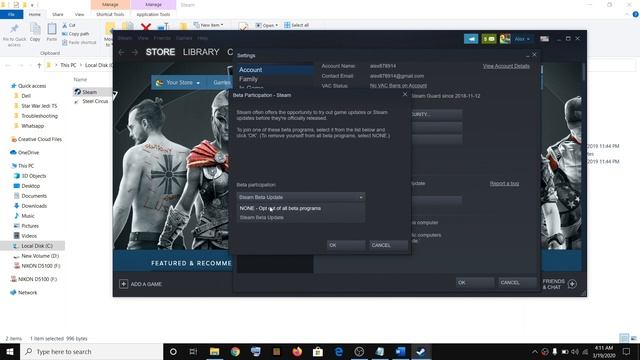Screen dimensions: 640x360
Task: Open the Beta participation combo box
Action: pyautogui.click(x=301, y=197)
